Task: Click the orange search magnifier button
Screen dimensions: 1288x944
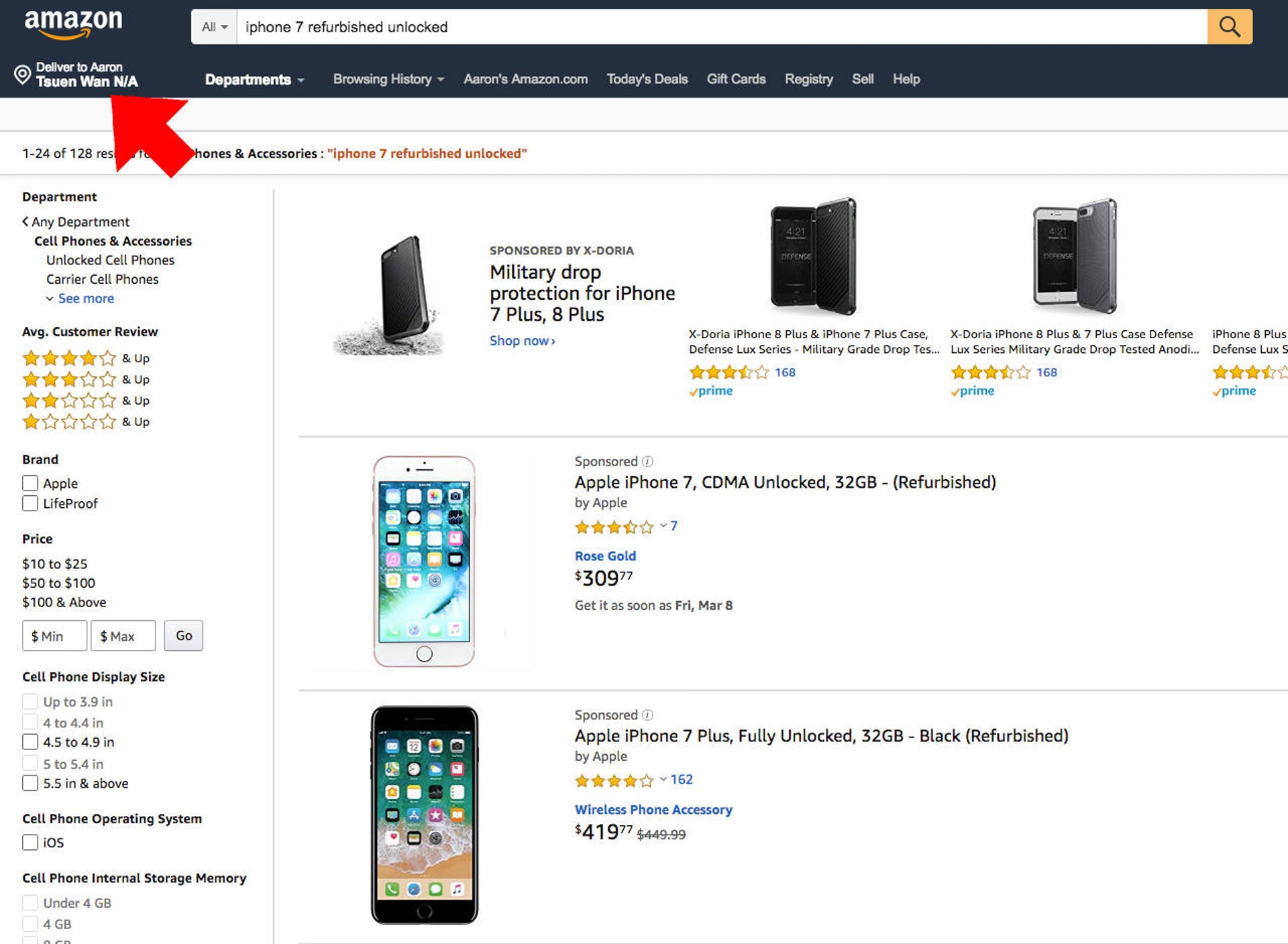Action: pyautogui.click(x=1229, y=27)
